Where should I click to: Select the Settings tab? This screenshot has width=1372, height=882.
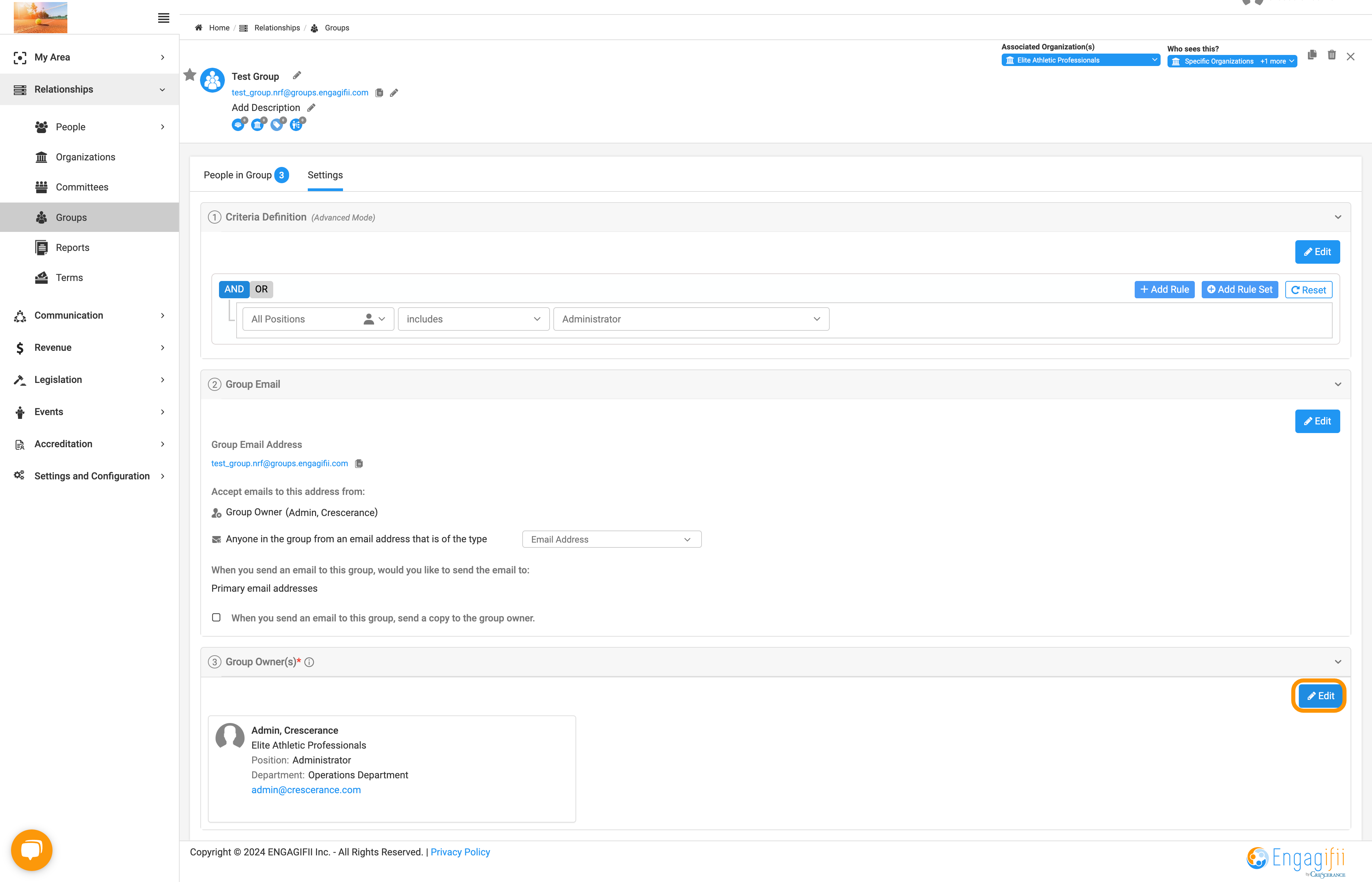tap(325, 175)
